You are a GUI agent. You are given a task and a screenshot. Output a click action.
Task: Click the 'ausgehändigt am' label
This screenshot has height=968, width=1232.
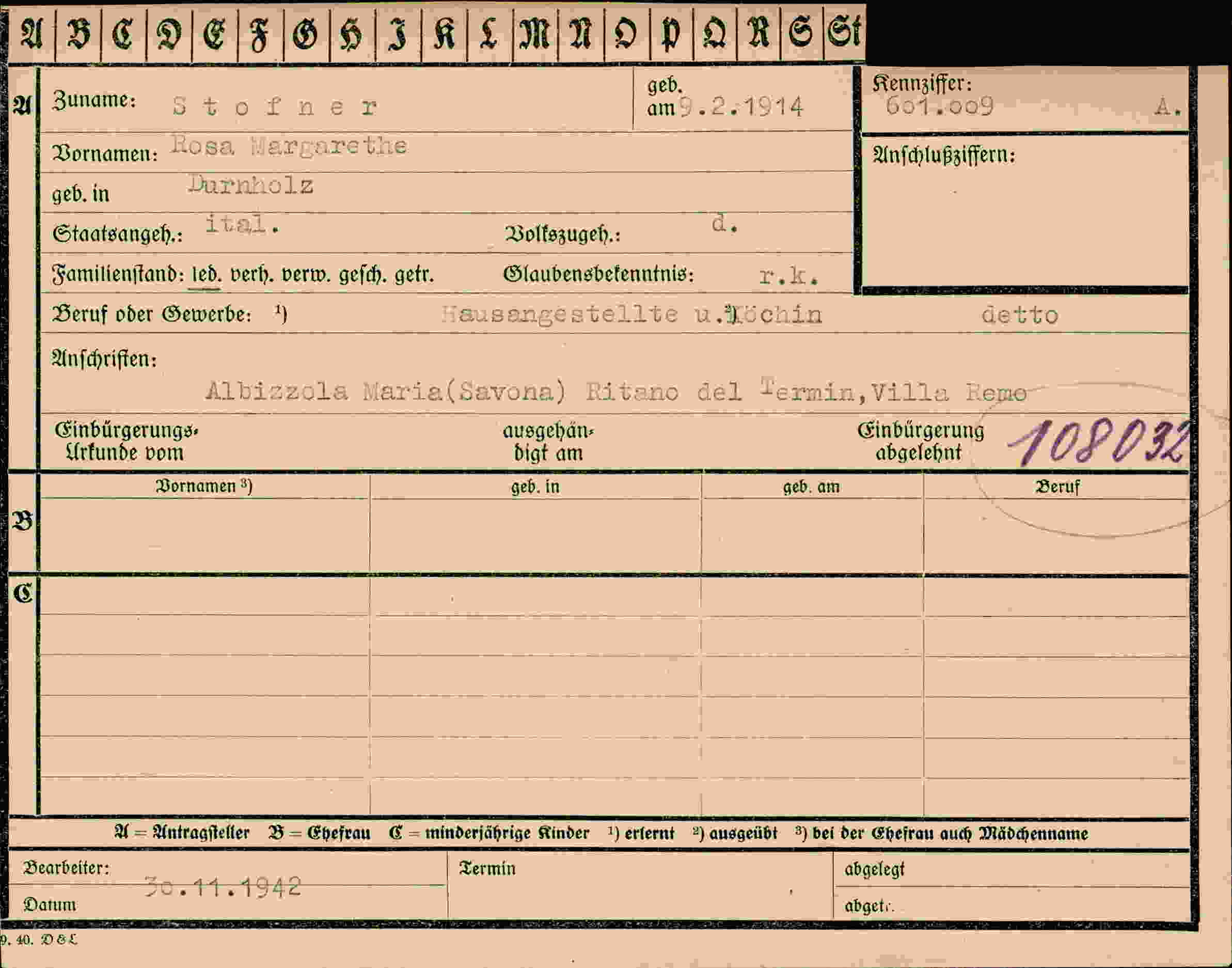548,442
